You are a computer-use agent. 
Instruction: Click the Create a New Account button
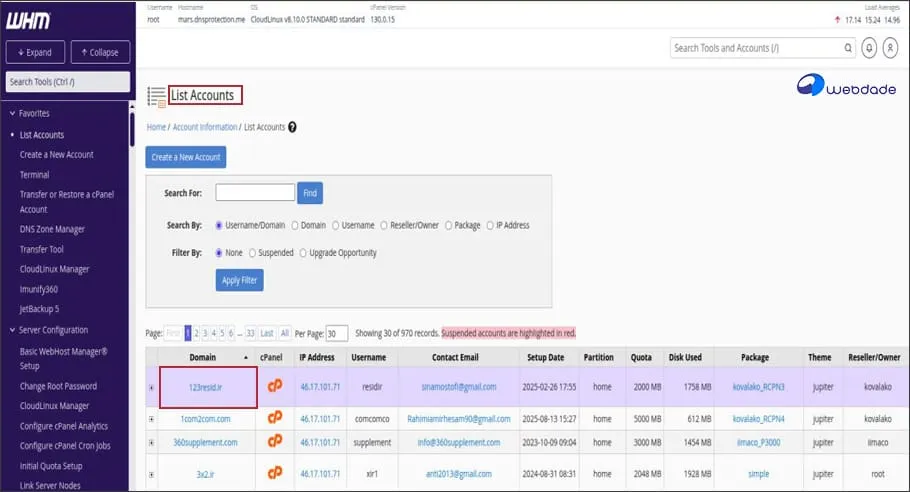coord(186,157)
